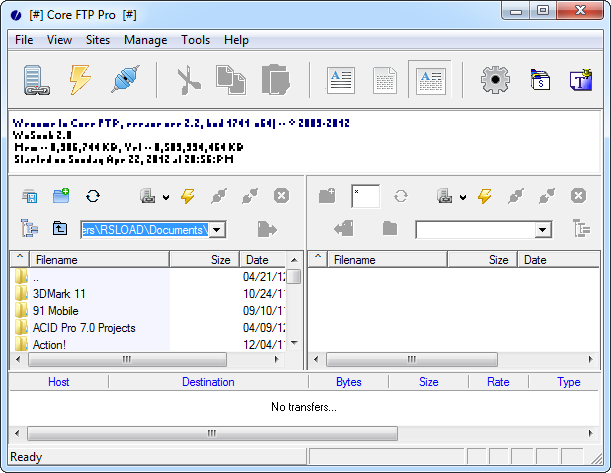611x473 pixels.
Task: Open the Sites menu
Action: [x=98, y=40]
